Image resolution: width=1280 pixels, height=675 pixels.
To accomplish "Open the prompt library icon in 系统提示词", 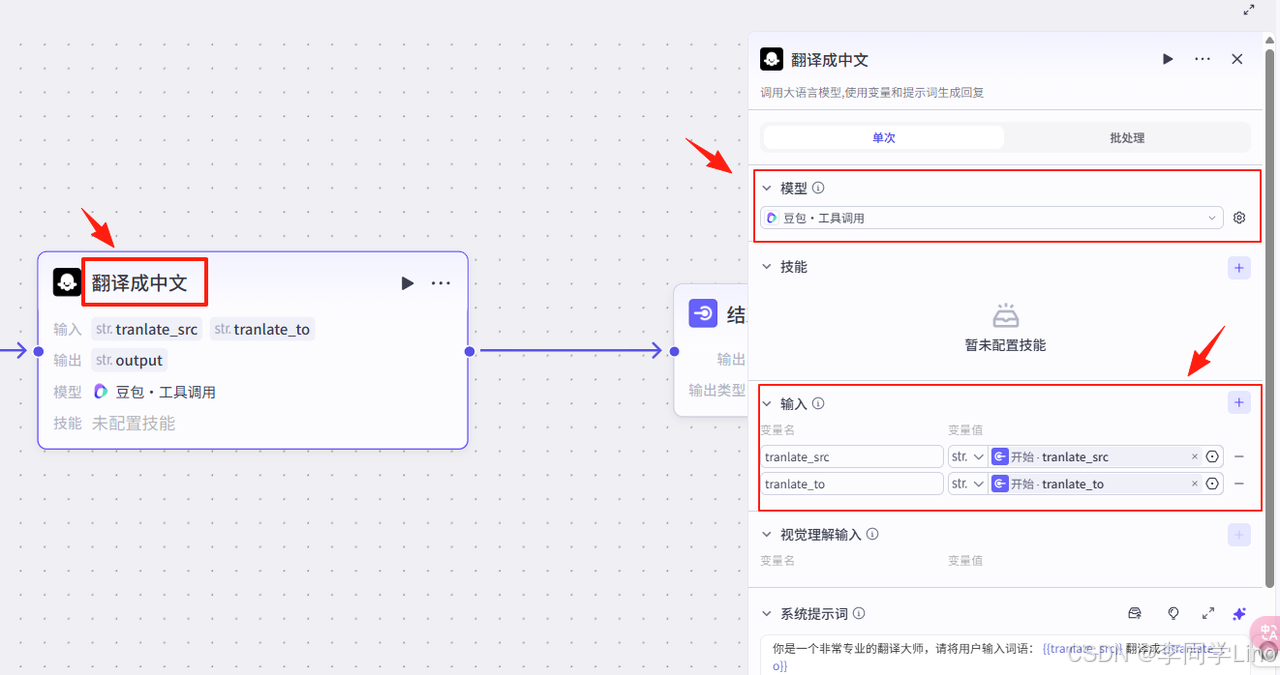I will pos(1135,613).
